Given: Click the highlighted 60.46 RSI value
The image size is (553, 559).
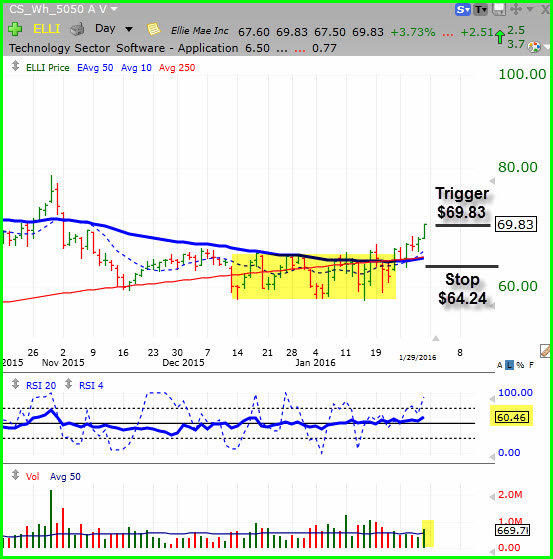Looking at the screenshot, I should [x=511, y=416].
